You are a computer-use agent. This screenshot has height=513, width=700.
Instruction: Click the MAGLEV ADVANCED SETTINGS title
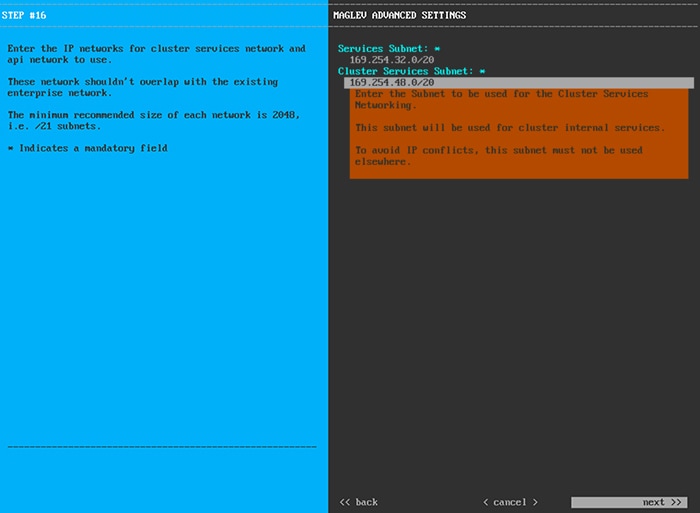point(400,15)
